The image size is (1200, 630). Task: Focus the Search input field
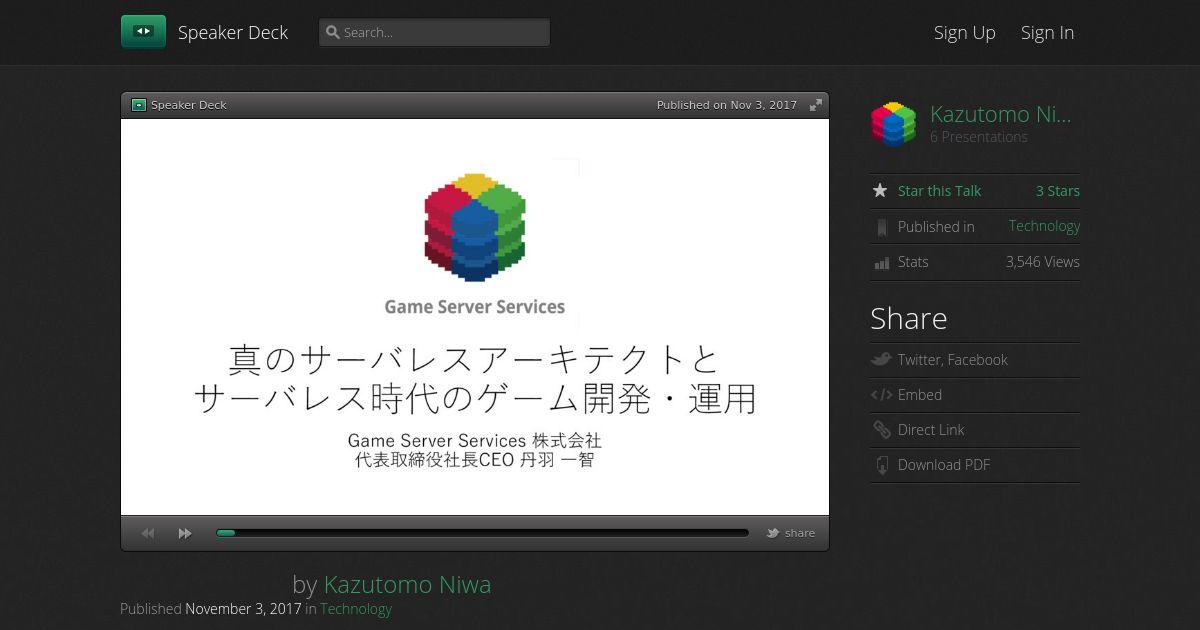tap(434, 32)
